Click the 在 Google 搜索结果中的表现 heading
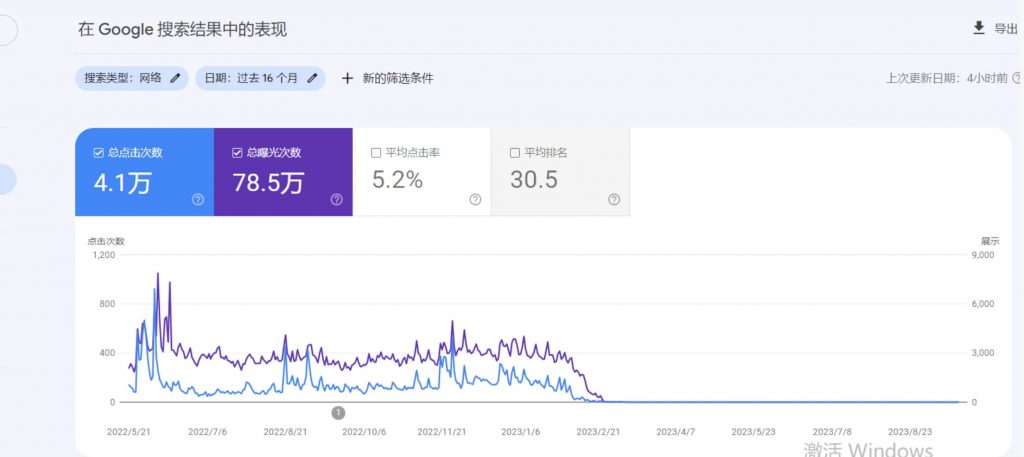Image resolution: width=1024 pixels, height=457 pixels. pyautogui.click(x=182, y=29)
